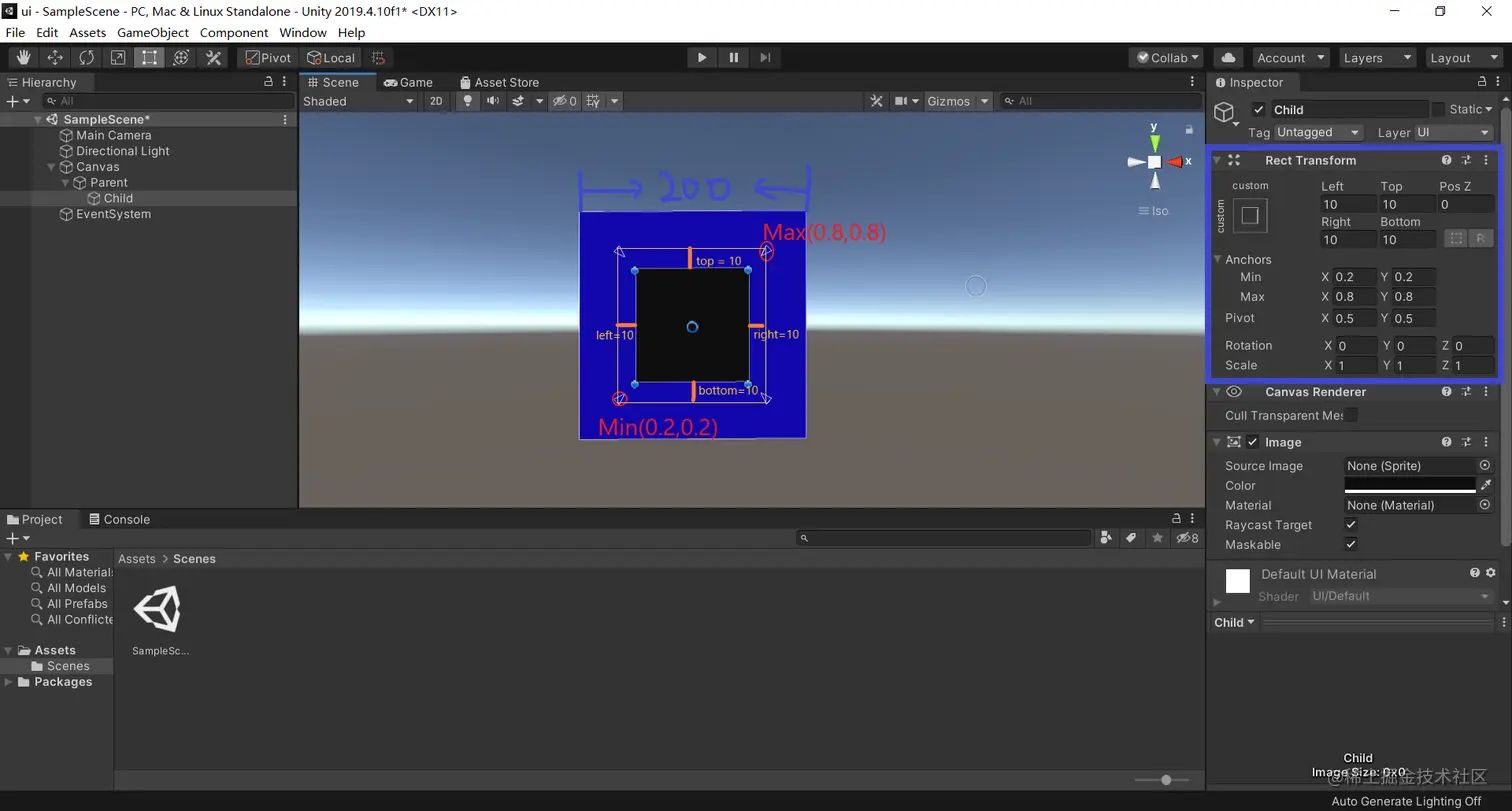Toggle grid snapping icon in toolbar
1512x811 pixels.
point(377,58)
